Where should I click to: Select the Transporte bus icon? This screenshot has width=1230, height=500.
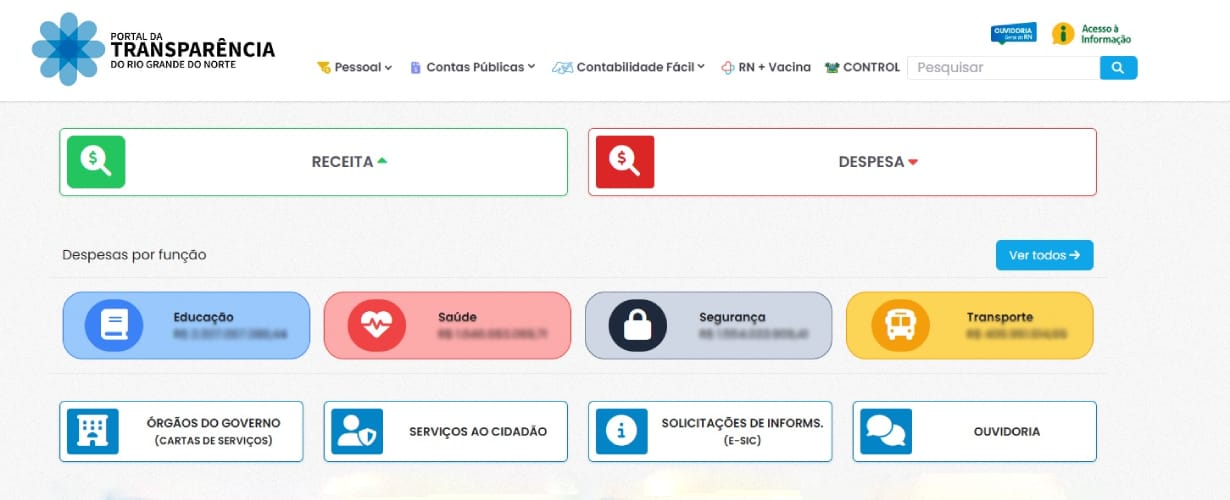point(899,325)
